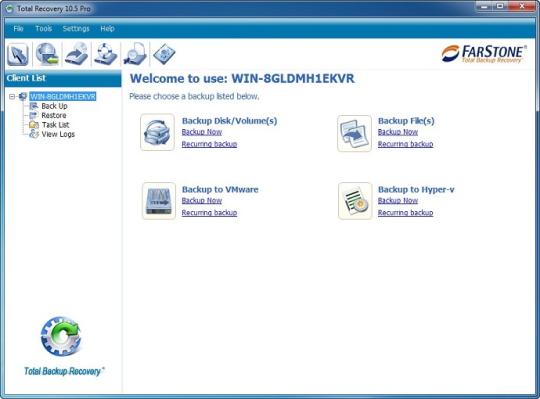Open the Settings menu
Screen dimensions: 540x399
pos(76,29)
